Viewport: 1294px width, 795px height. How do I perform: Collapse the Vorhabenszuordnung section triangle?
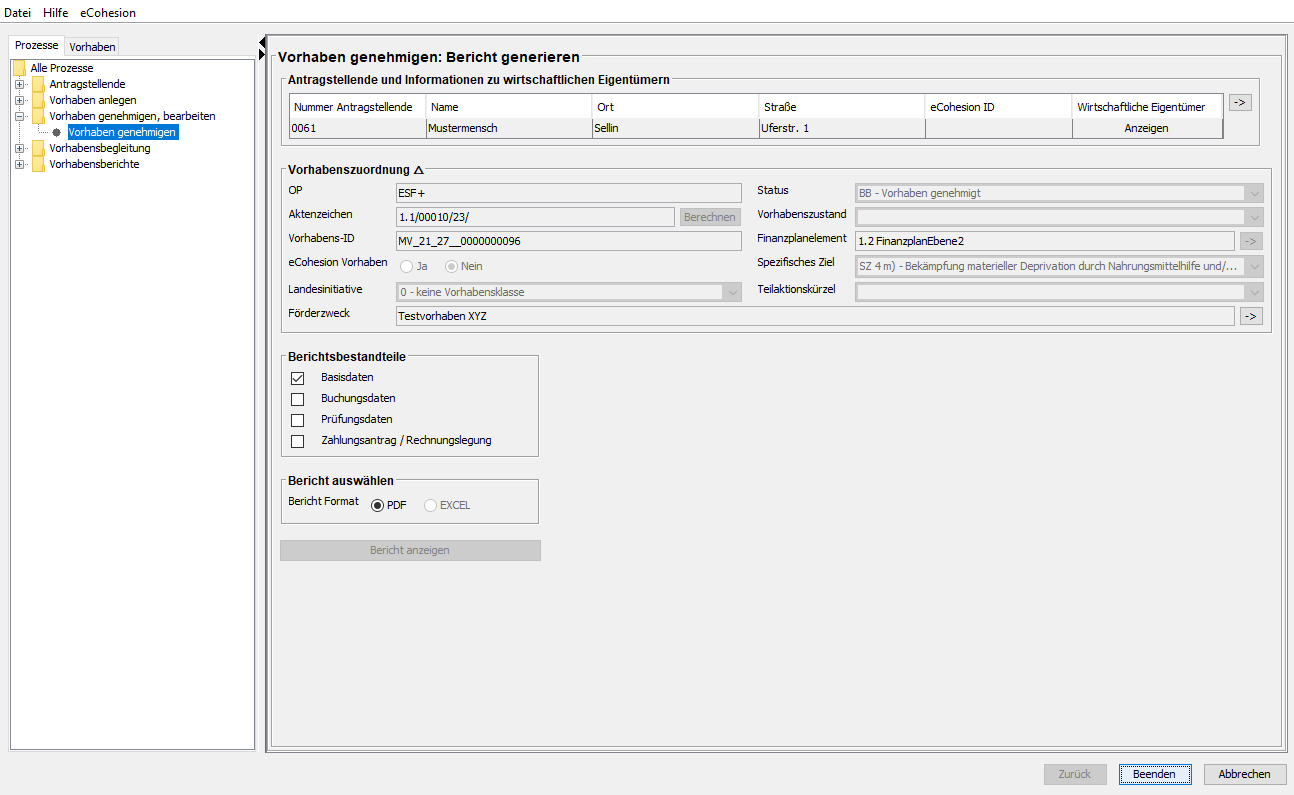tap(419, 170)
